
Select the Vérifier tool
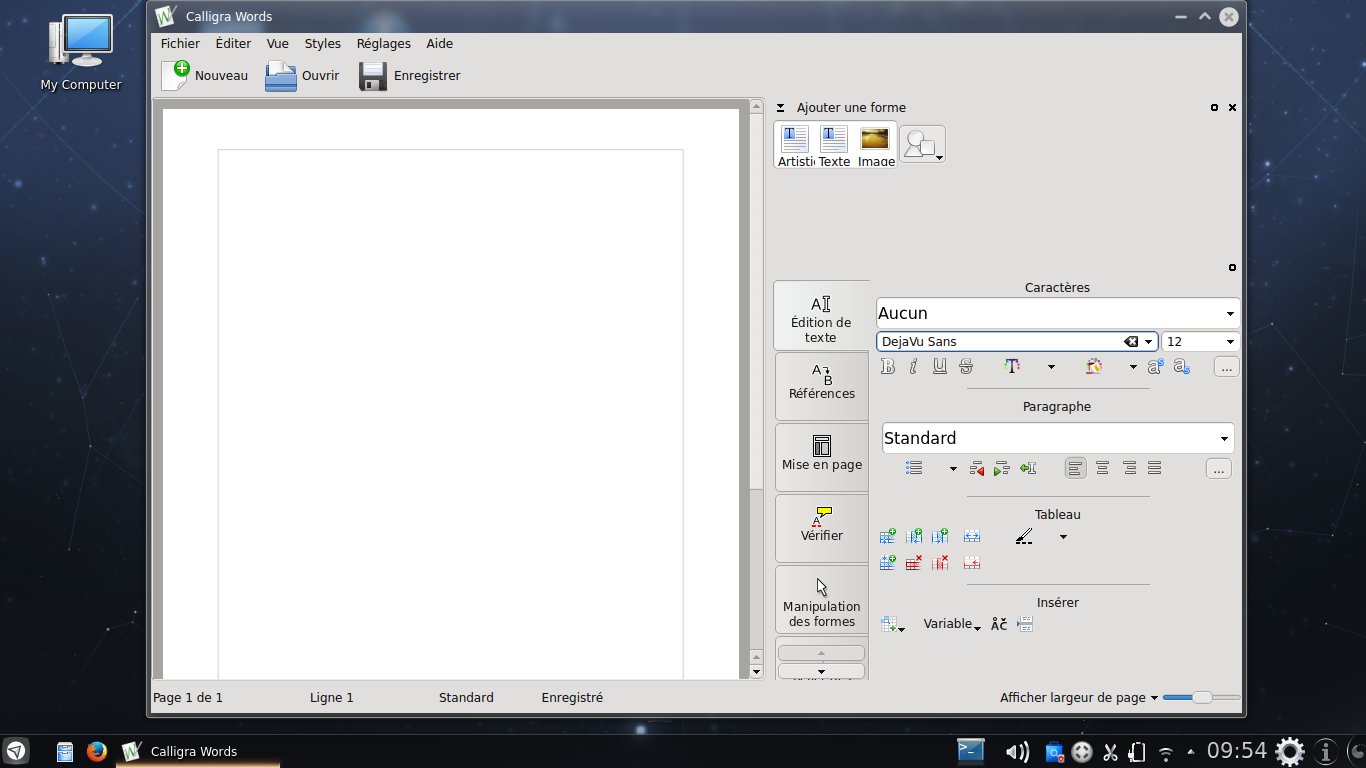coord(821,529)
